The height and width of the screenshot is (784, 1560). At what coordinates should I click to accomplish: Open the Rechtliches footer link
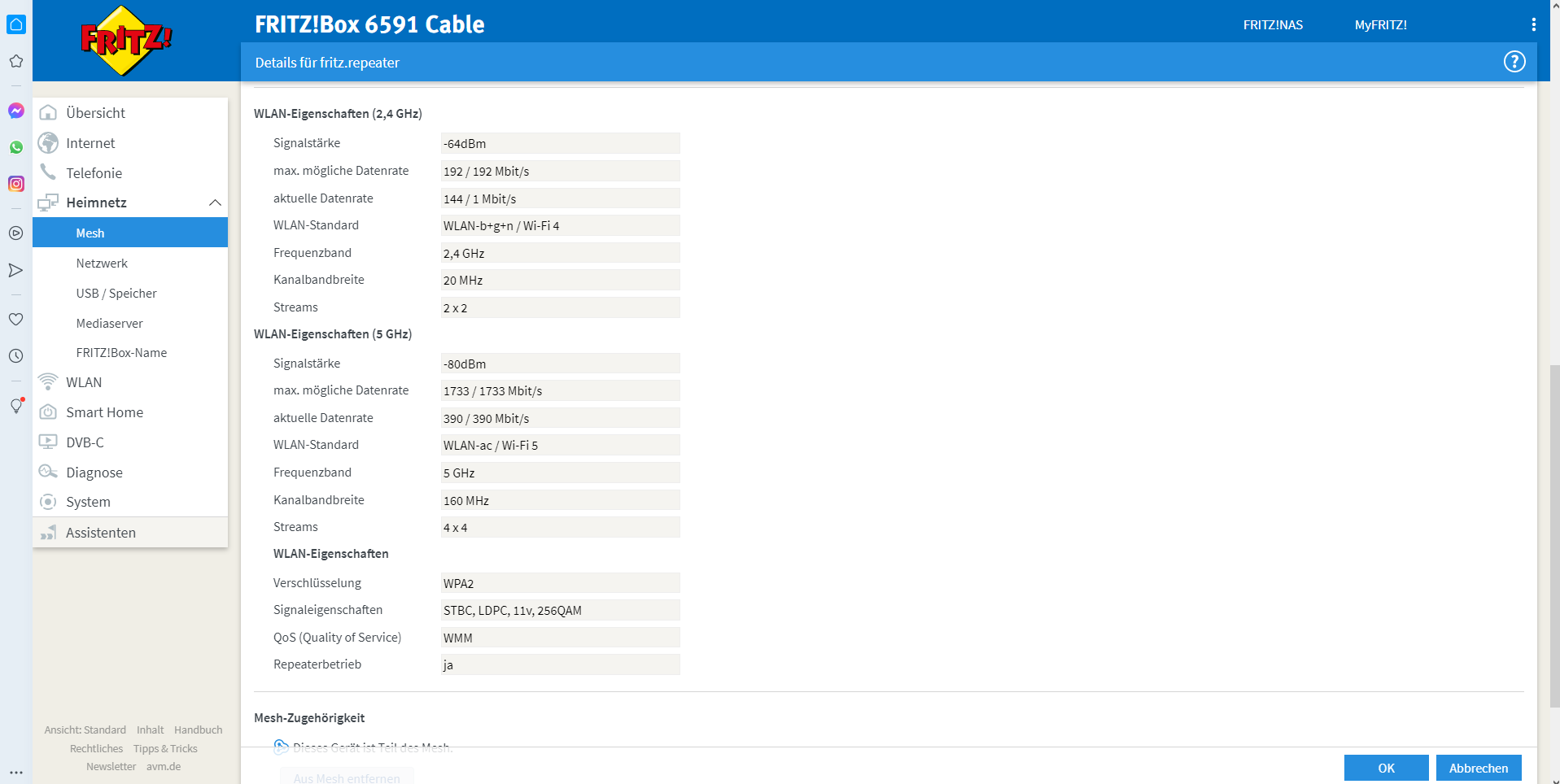click(96, 748)
